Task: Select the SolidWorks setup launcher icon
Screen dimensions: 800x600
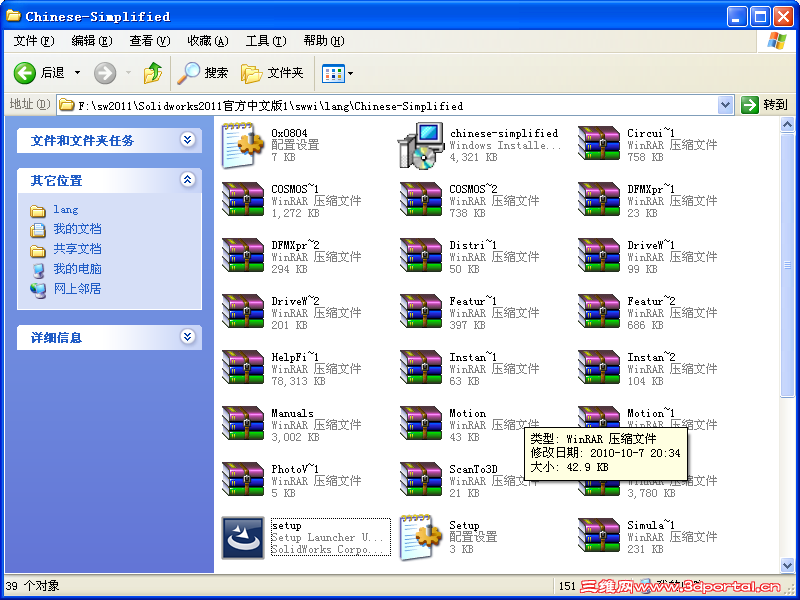Action: click(243, 538)
